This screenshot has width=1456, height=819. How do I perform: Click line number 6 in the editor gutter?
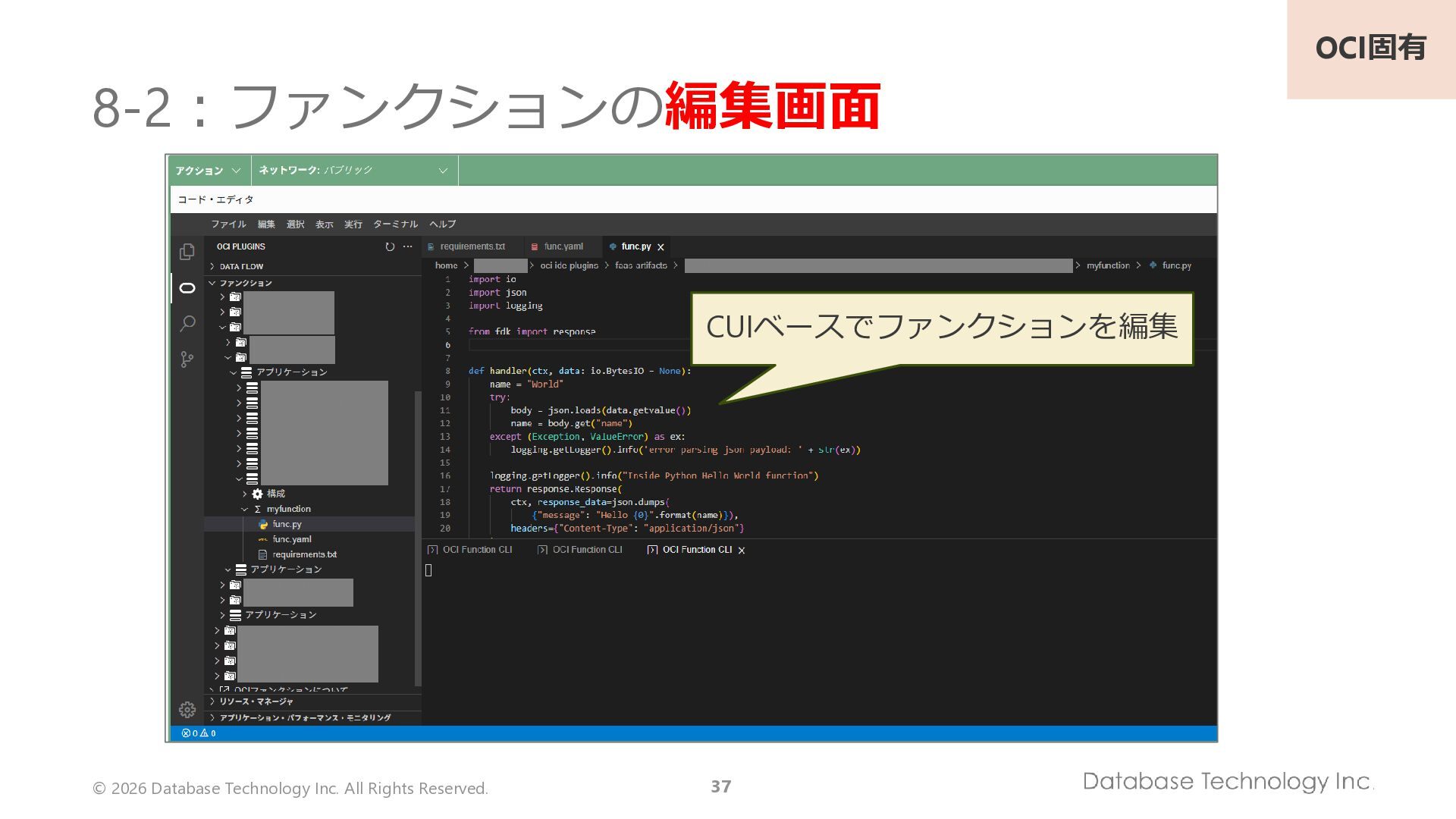pyautogui.click(x=447, y=345)
